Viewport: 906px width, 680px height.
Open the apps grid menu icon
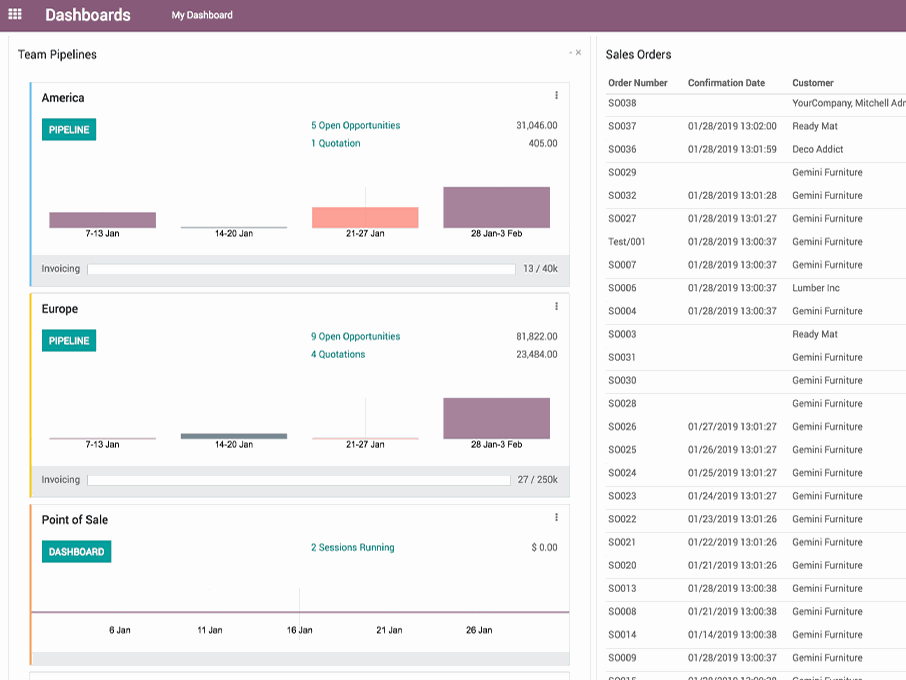pyautogui.click(x=15, y=15)
